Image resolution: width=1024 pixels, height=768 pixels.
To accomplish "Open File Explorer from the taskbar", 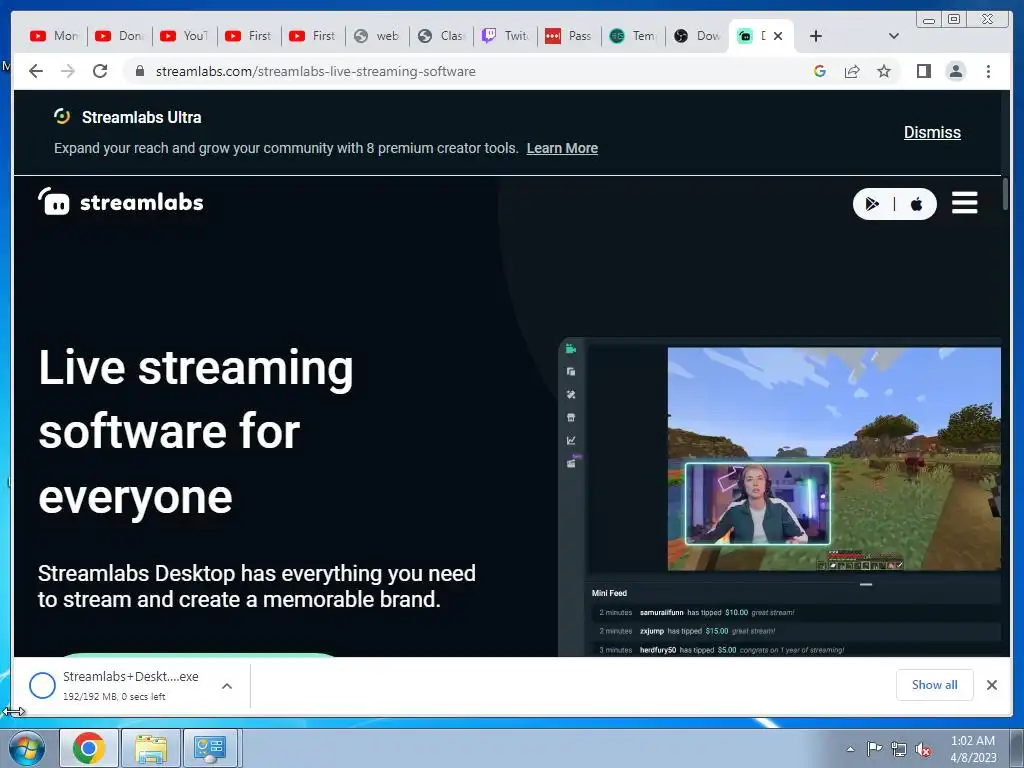I will (151, 748).
